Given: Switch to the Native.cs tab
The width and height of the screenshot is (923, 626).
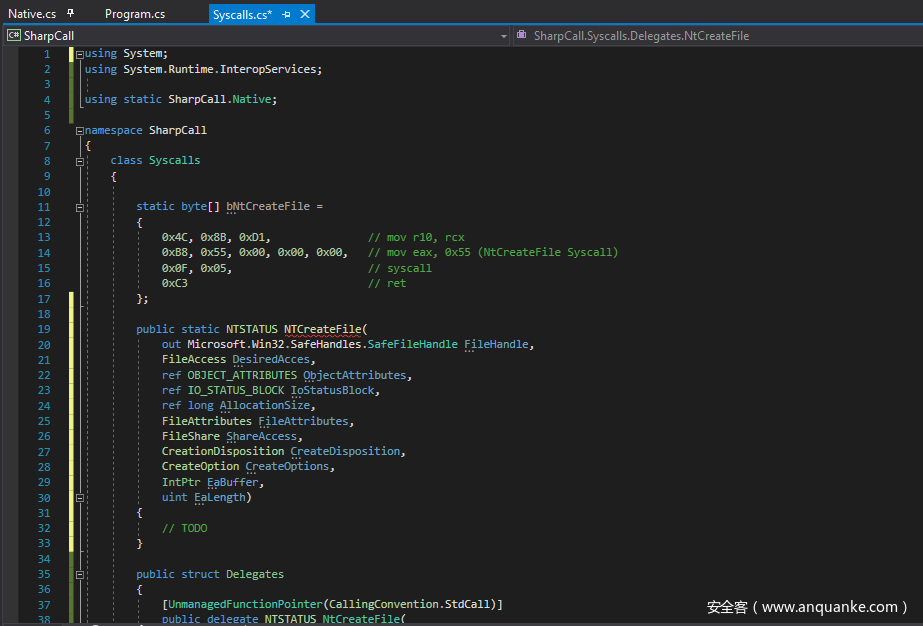Looking at the screenshot, I should [32, 14].
